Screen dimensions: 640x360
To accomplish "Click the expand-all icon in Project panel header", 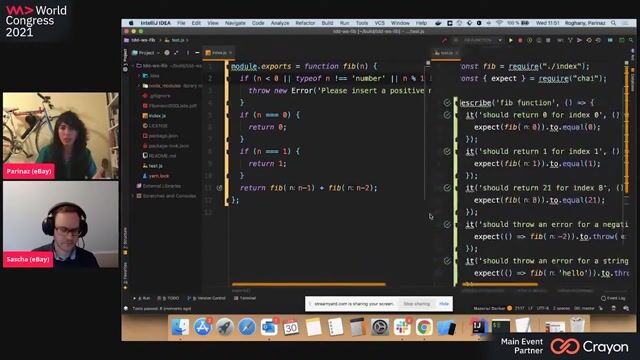I will 176,53.
